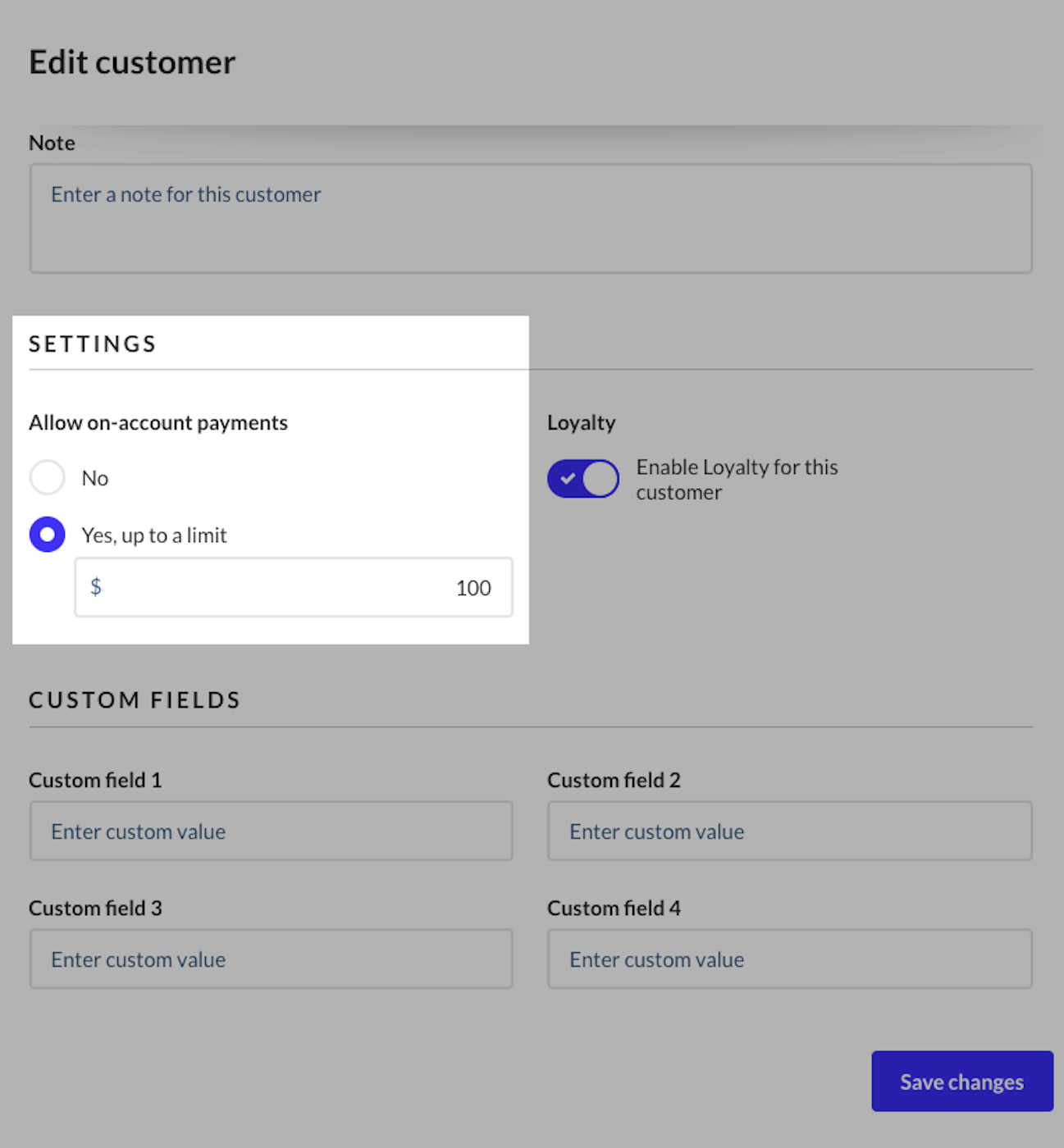The height and width of the screenshot is (1148, 1064).
Task: Click the Allow on-account payments label
Action: [x=158, y=422]
